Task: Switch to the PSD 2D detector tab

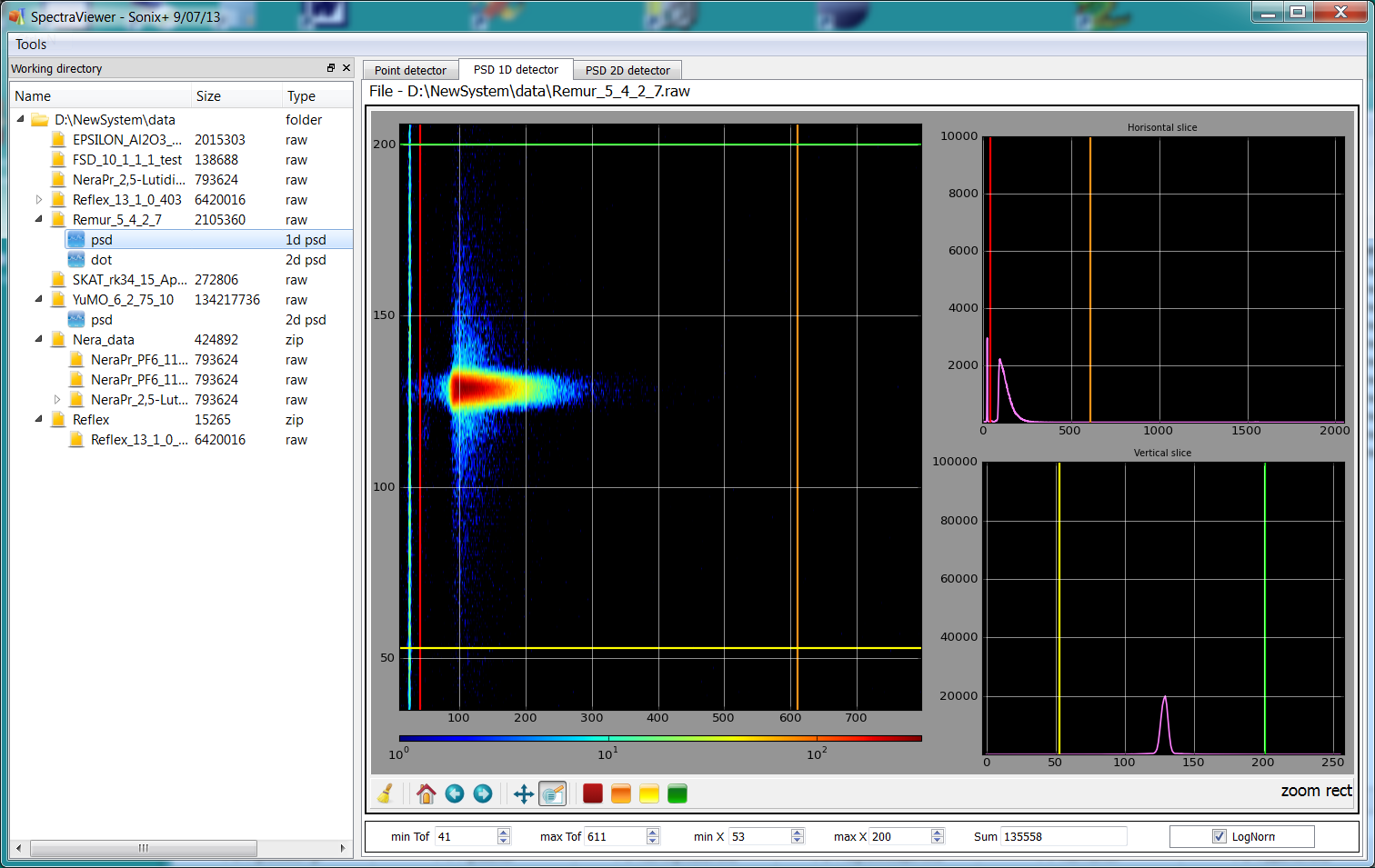Action: (627, 70)
